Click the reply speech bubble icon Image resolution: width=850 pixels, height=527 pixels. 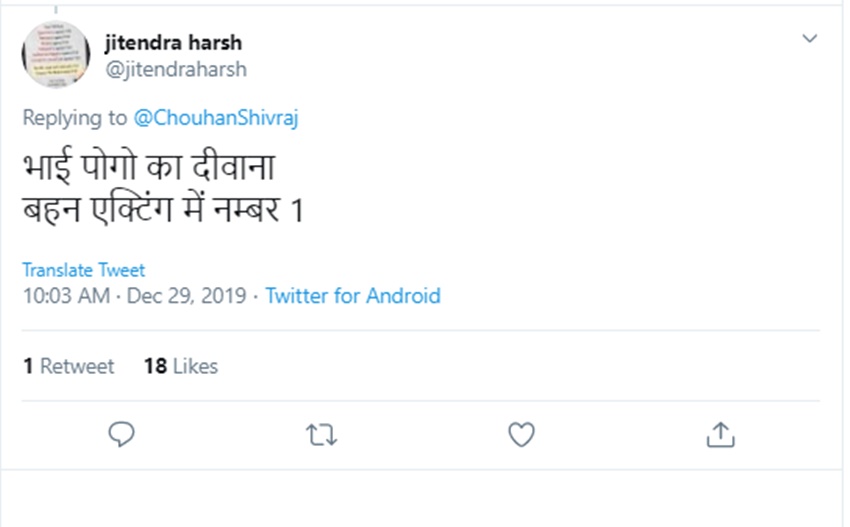(x=121, y=434)
